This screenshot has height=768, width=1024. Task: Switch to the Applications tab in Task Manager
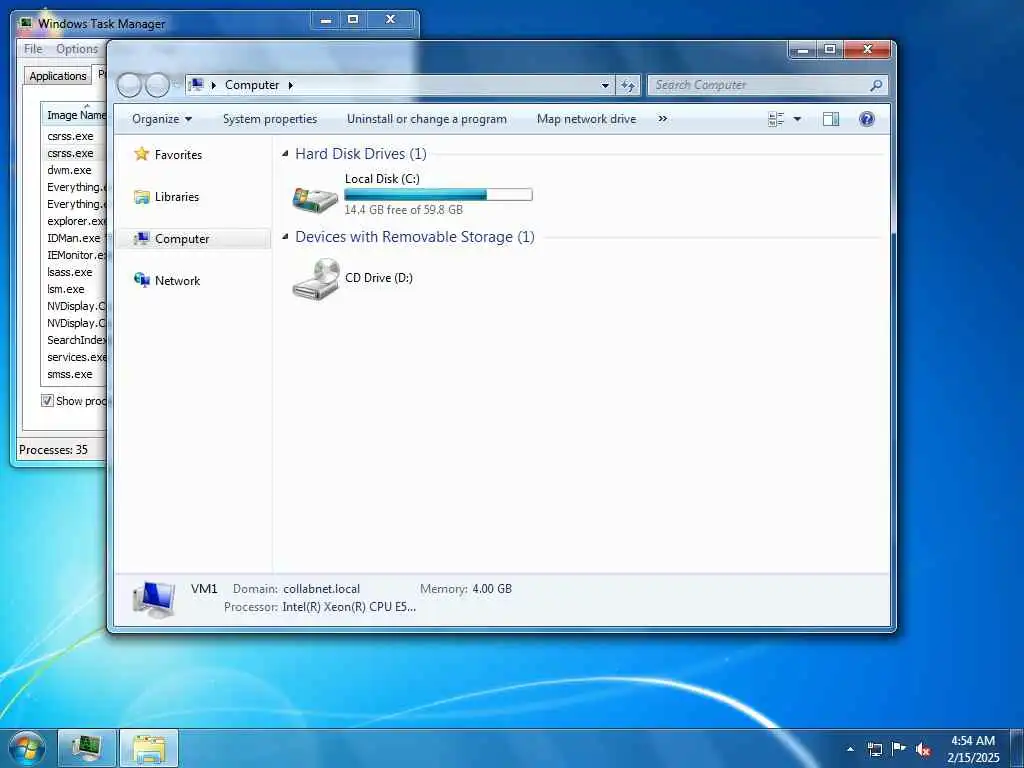coord(57,76)
